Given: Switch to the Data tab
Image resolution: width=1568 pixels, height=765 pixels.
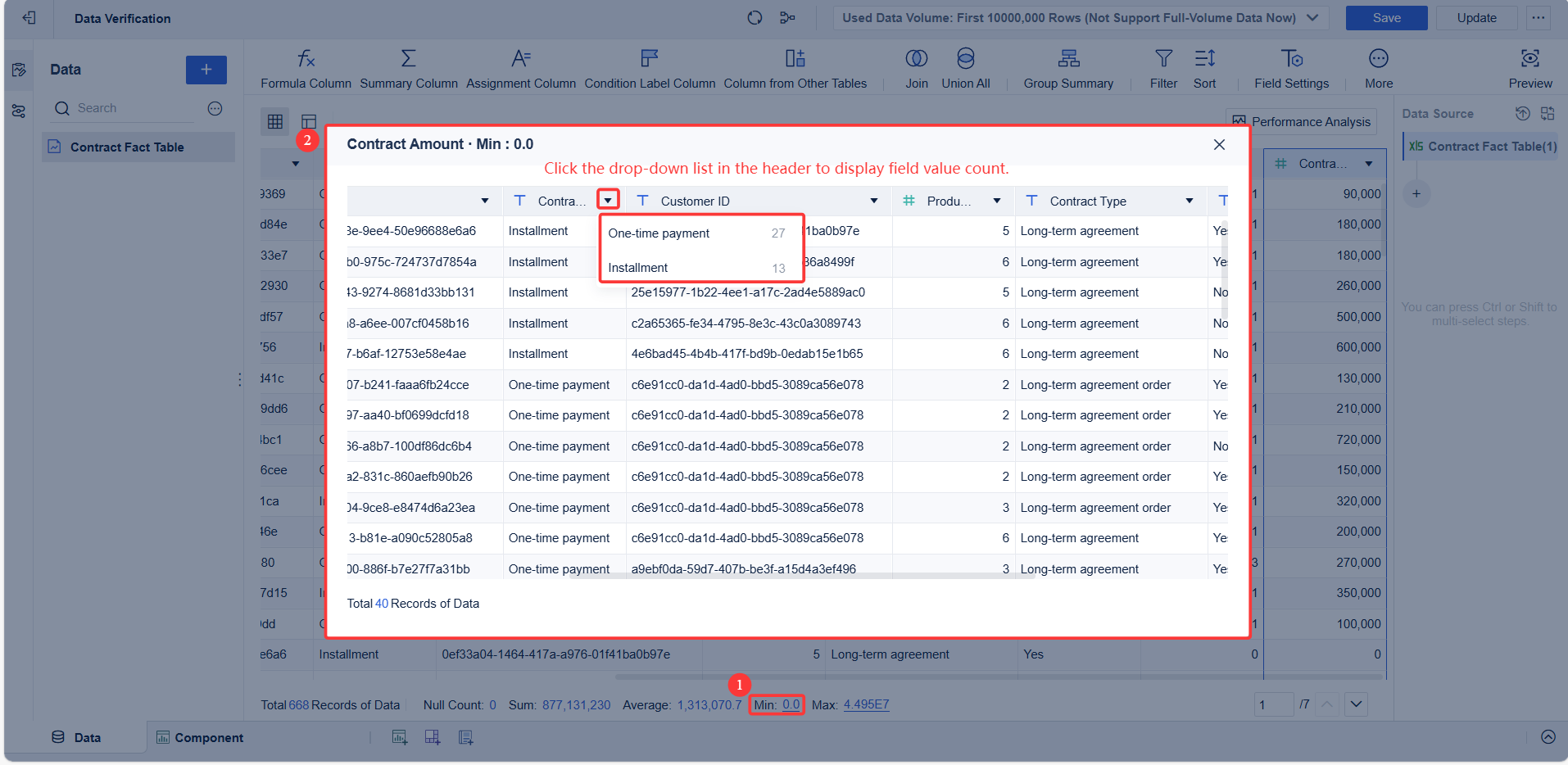Looking at the screenshot, I should pos(76,737).
